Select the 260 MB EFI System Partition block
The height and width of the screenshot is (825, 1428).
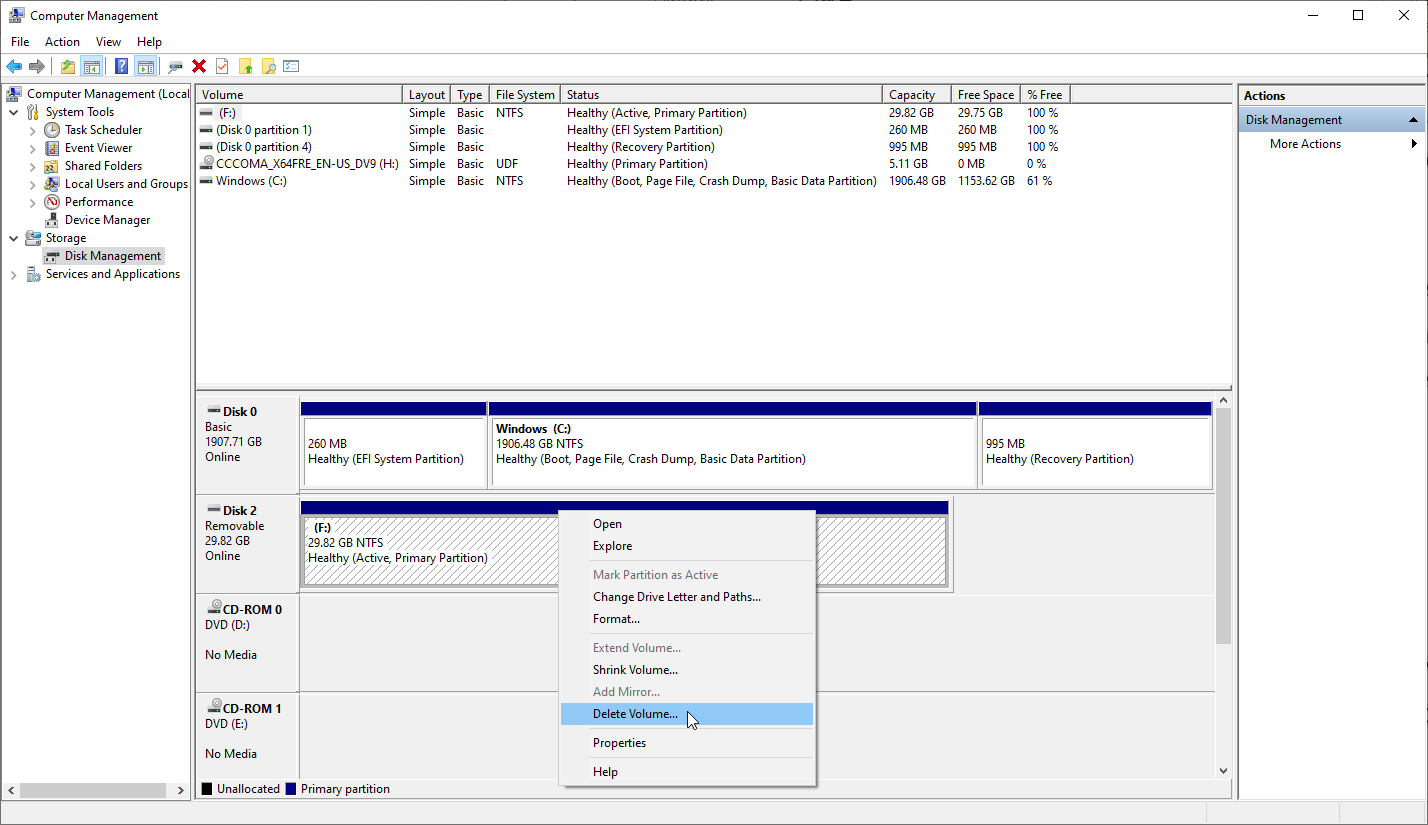(393, 445)
